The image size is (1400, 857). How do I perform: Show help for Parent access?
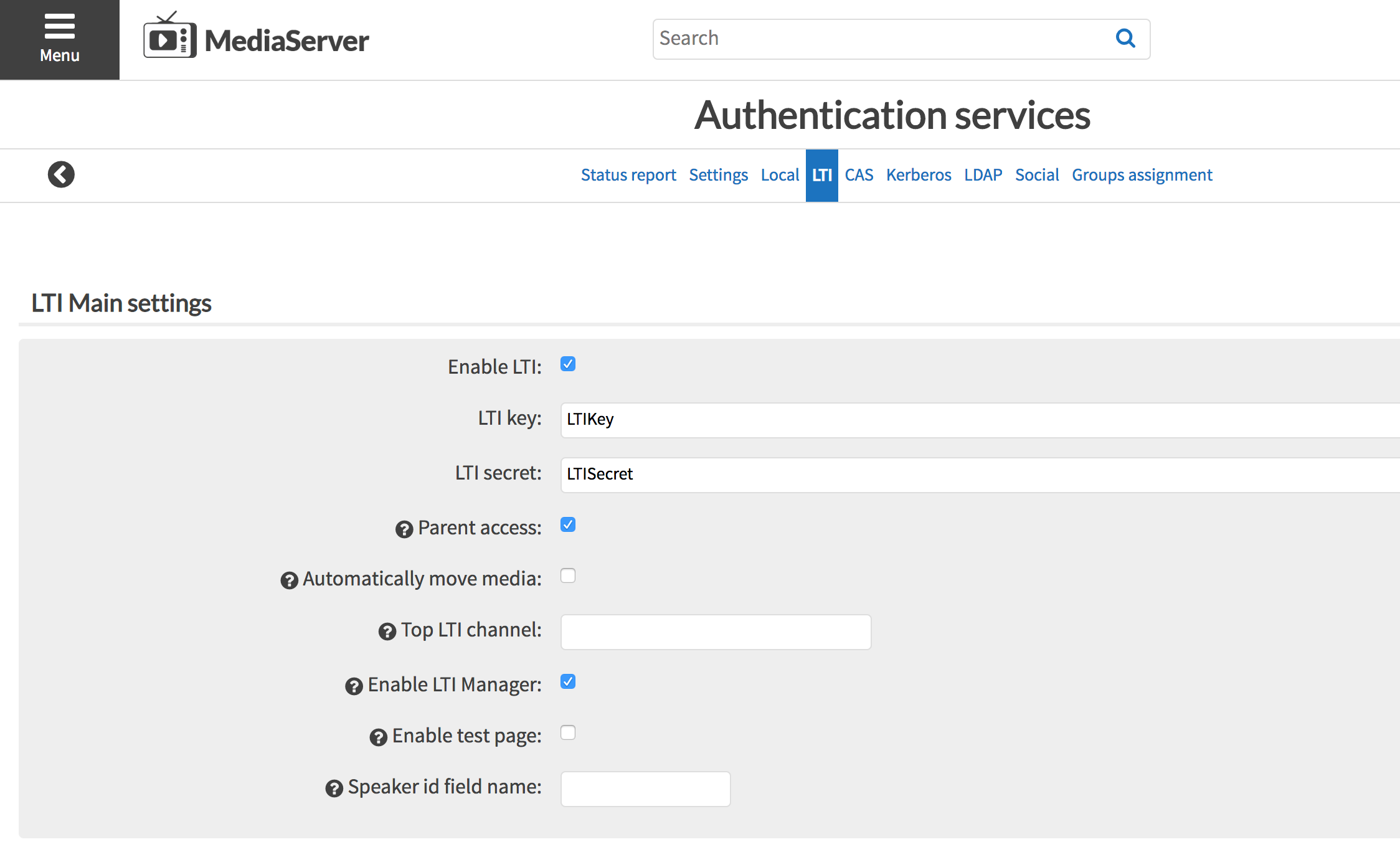(404, 529)
